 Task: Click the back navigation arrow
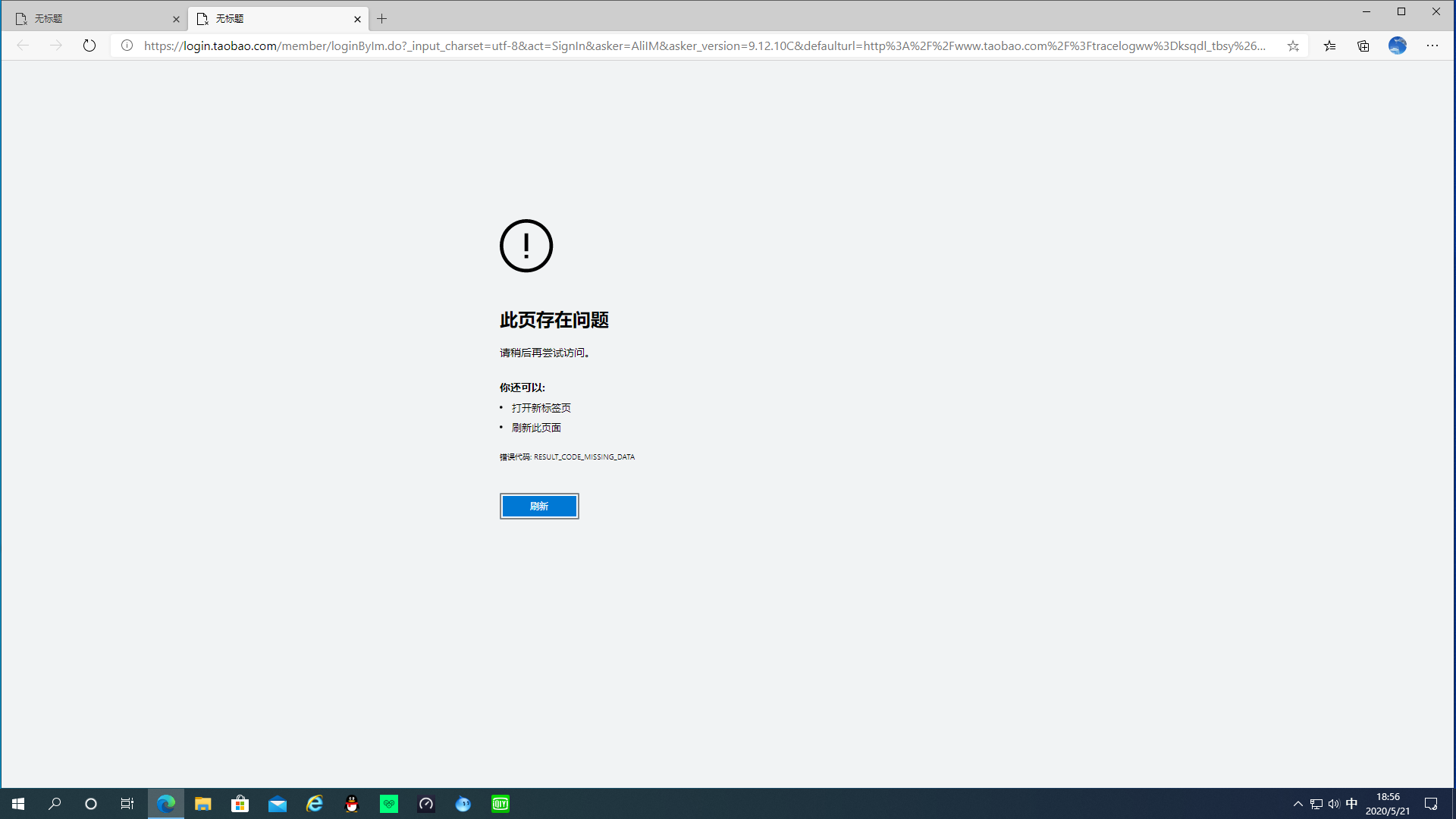[23, 45]
